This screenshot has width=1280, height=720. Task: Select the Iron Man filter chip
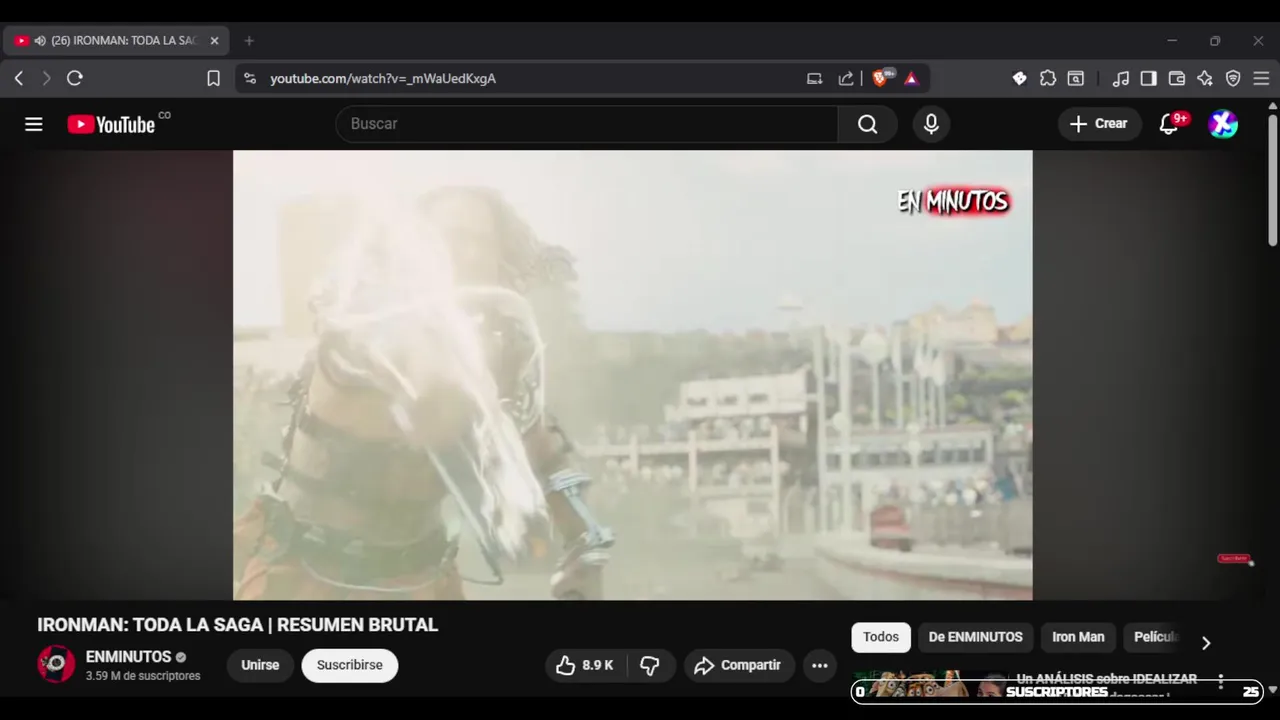click(x=1078, y=637)
